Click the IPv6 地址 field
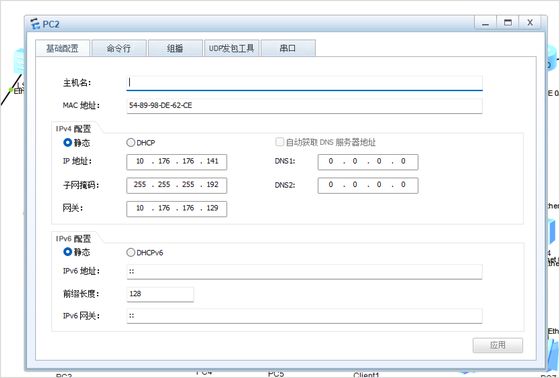Screen dimensions: 560x378 304,272
